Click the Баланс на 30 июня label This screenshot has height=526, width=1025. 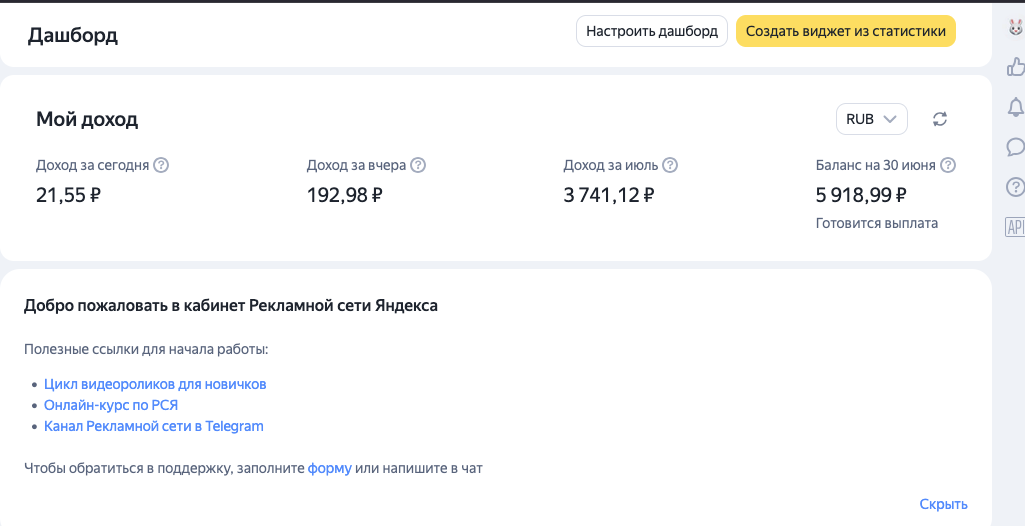tap(876, 165)
